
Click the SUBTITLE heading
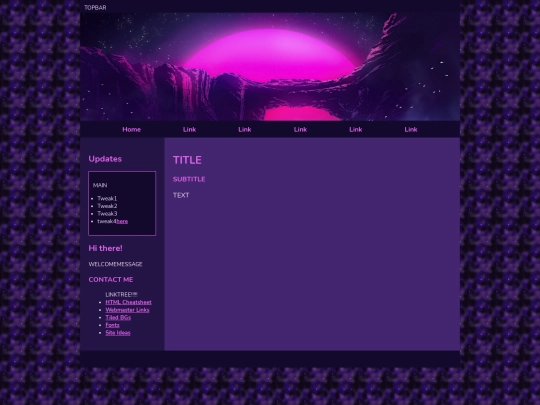pyautogui.click(x=189, y=179)
